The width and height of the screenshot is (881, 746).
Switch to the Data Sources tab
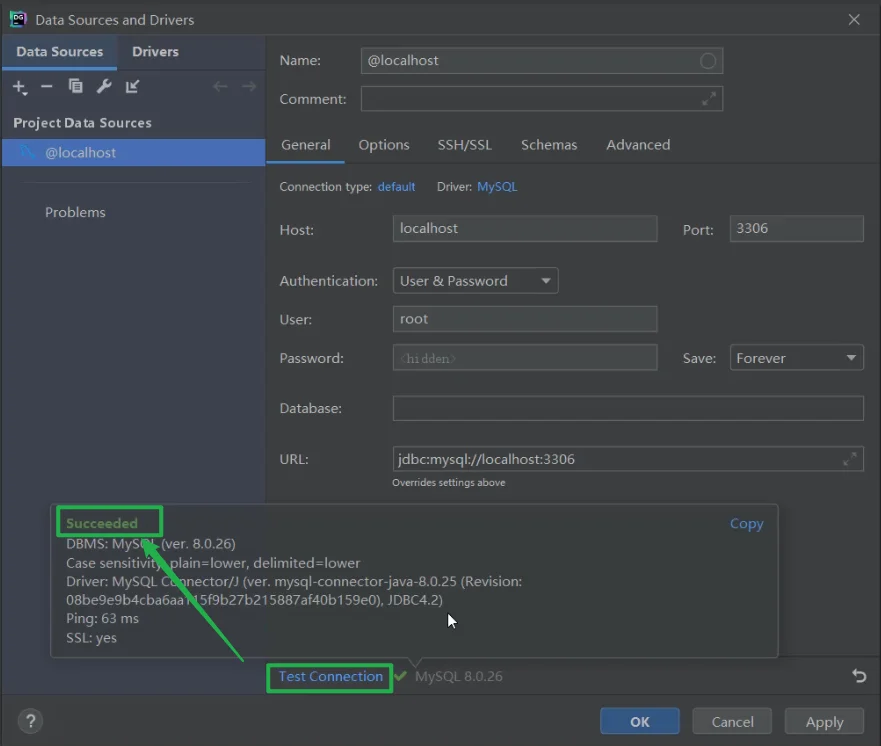tap(60, 52)
